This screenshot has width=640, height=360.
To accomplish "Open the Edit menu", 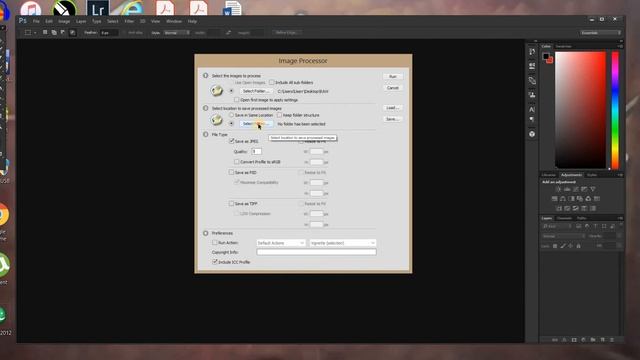I will [x=49, y=21].
